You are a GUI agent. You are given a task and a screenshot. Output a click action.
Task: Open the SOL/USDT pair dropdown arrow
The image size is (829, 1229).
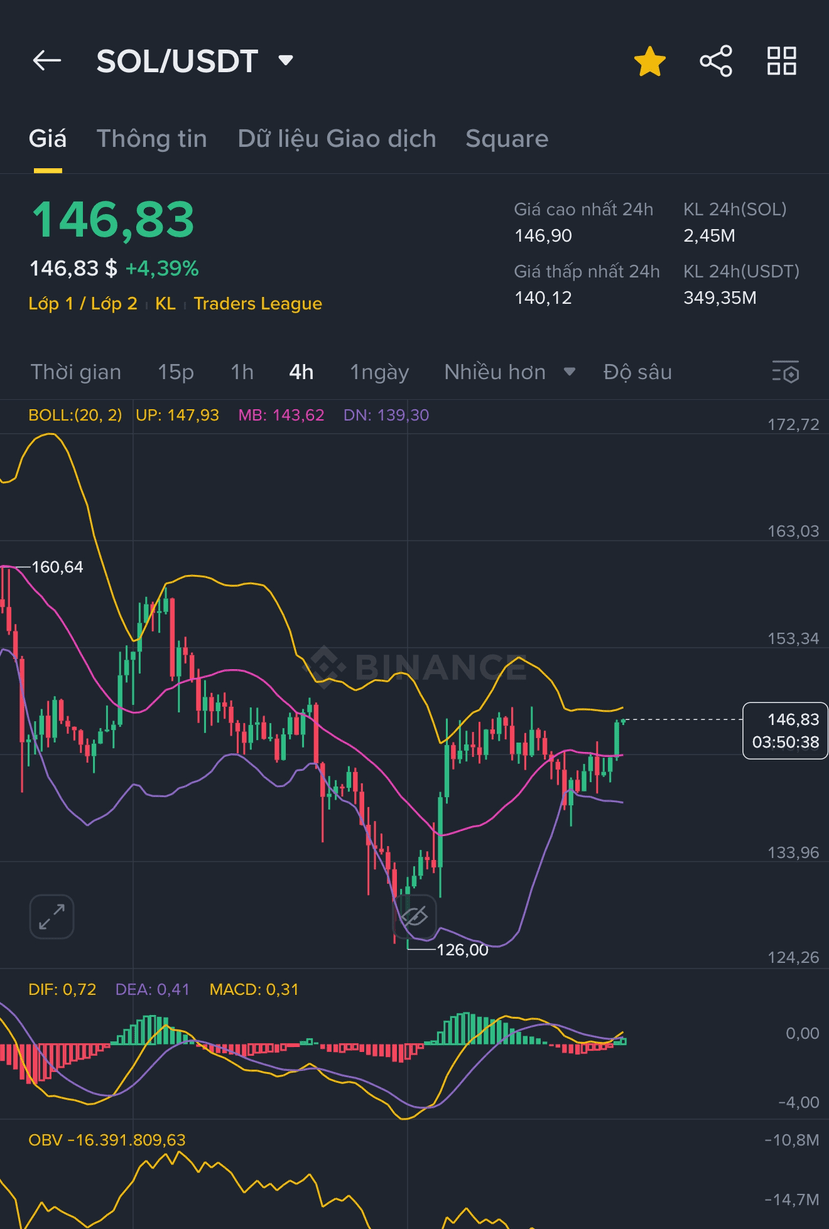[286, 61]
